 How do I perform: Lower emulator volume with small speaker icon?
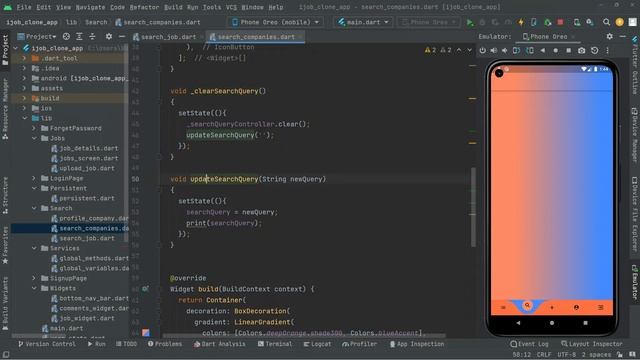504,51
